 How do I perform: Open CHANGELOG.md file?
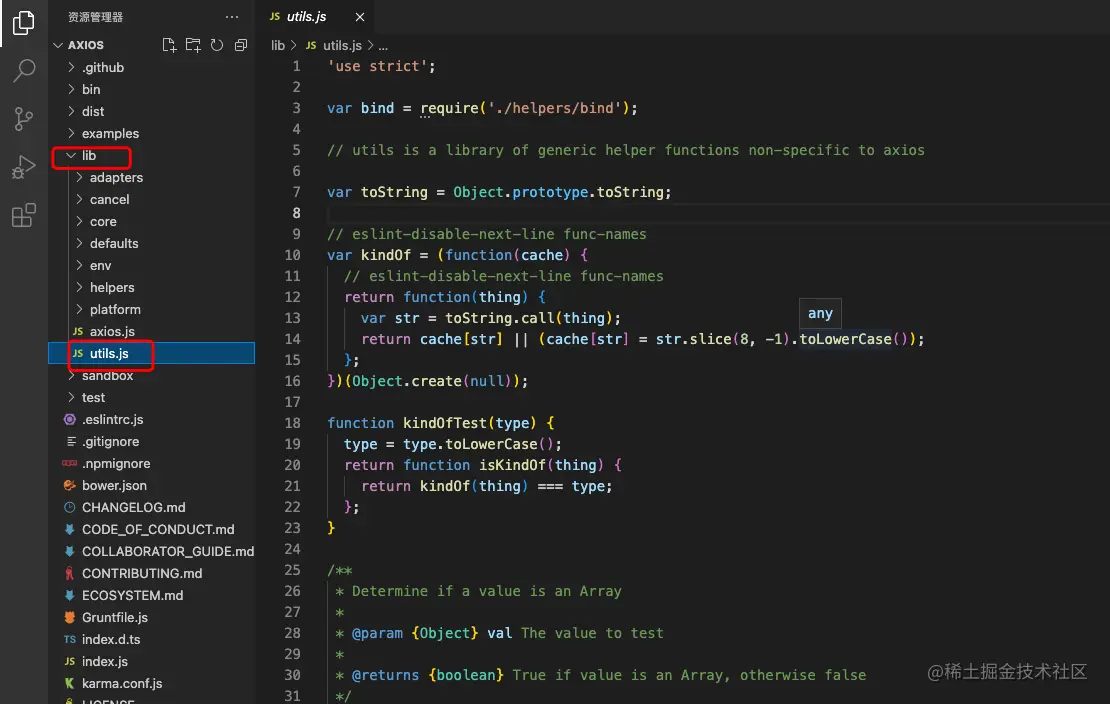click(x=151, y=507)
